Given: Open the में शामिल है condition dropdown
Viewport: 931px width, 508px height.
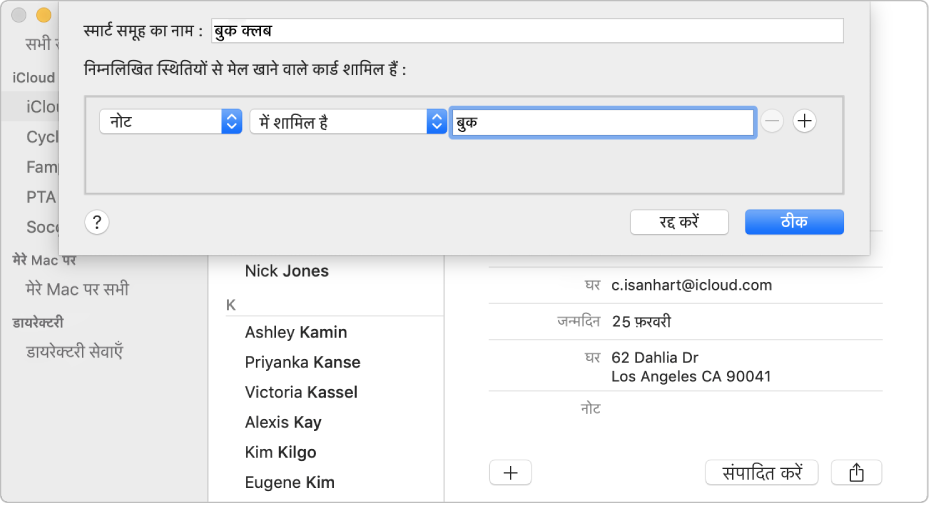Looking at the screenshot, I should [348, 122].
